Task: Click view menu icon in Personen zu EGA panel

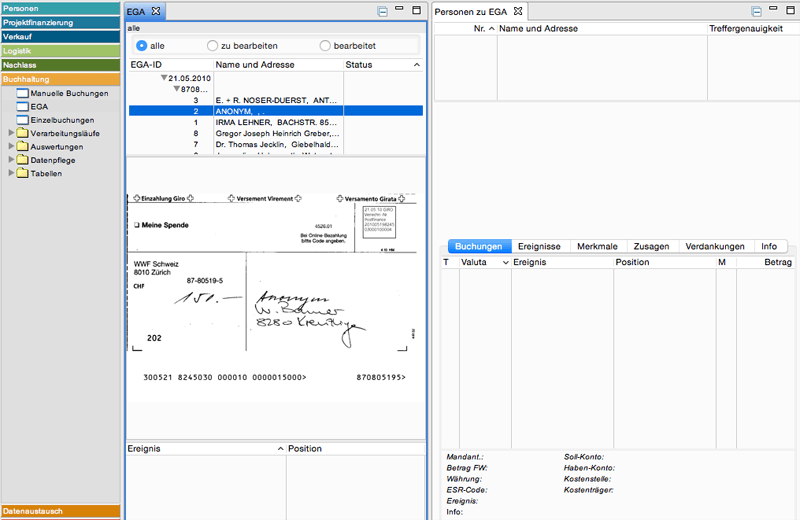Action: (x=756, y=11)
